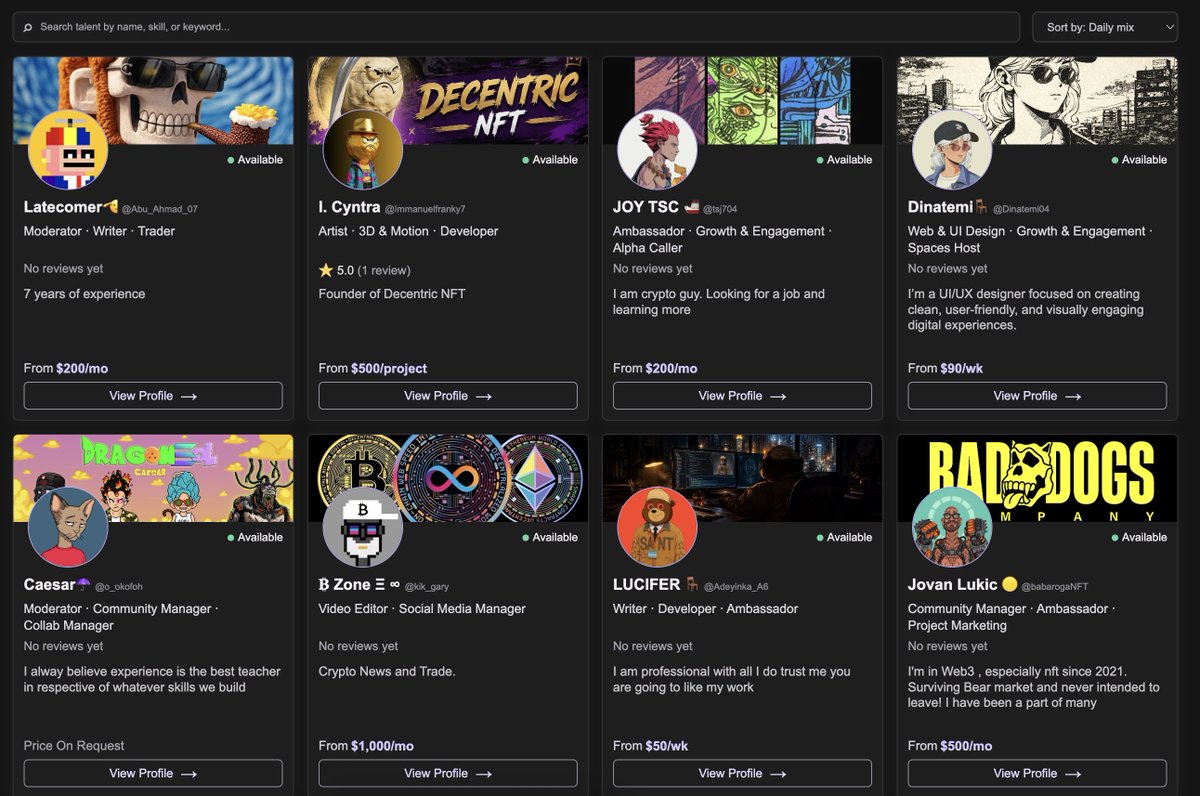Open Jovan Lukic's avatar
The width and height of the screenshot is (1200, 796).
coord(952,527)
